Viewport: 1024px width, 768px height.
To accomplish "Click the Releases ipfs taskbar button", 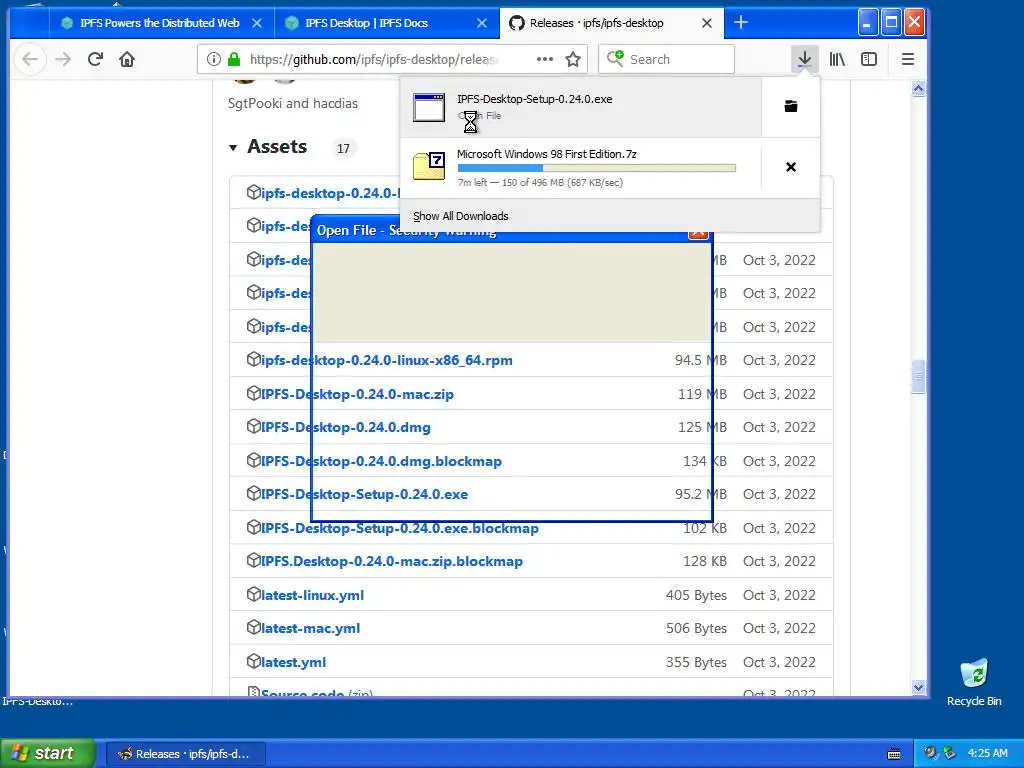I will [x=185, y=754].
